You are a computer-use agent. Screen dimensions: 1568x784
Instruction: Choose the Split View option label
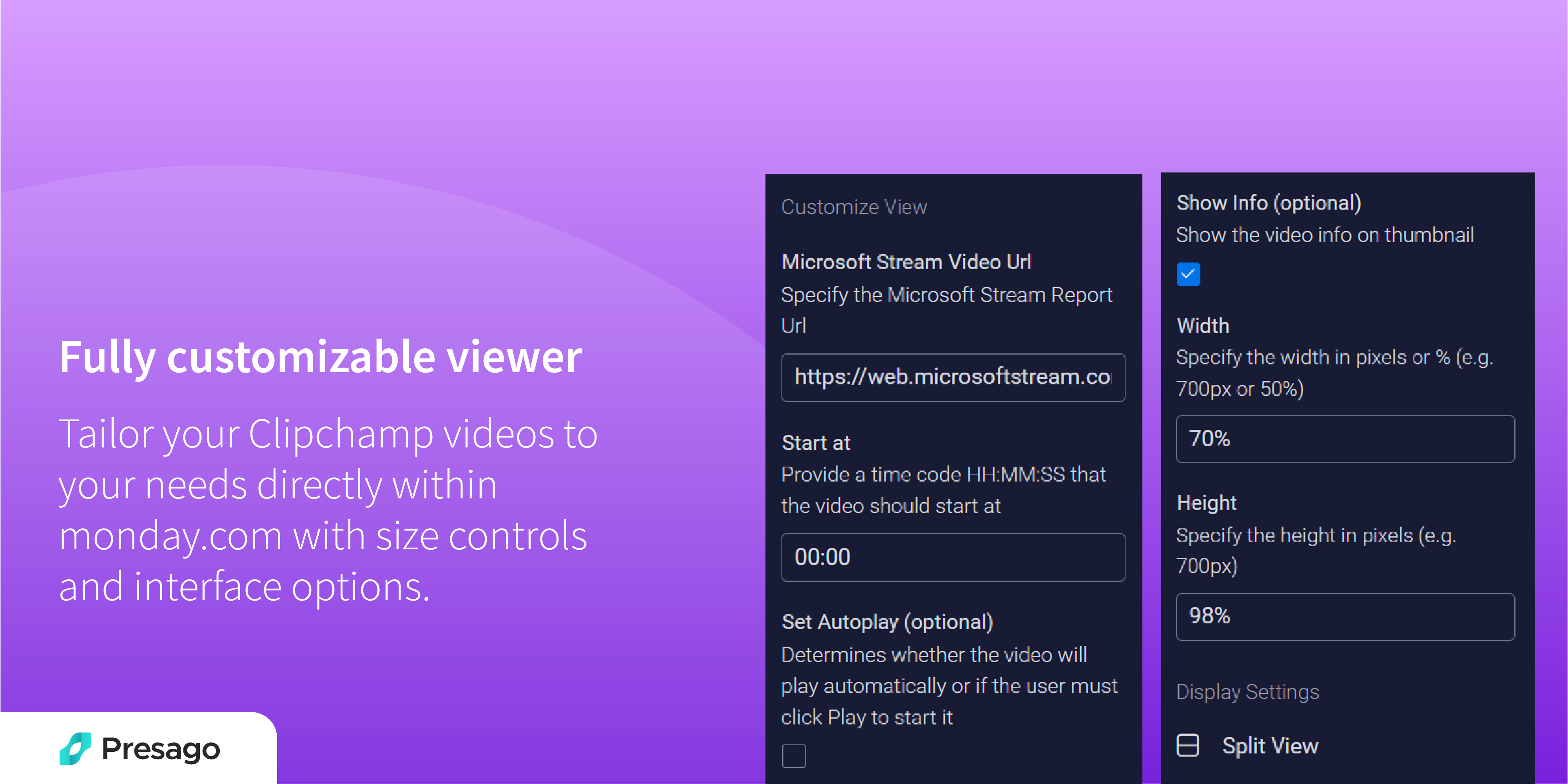click(x=1270, y=746)
